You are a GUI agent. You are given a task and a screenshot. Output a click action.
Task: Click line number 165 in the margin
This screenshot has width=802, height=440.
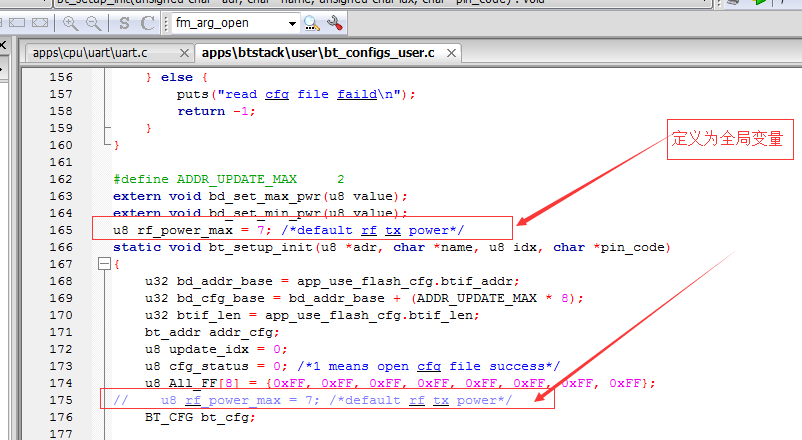[x=61, y=230]
